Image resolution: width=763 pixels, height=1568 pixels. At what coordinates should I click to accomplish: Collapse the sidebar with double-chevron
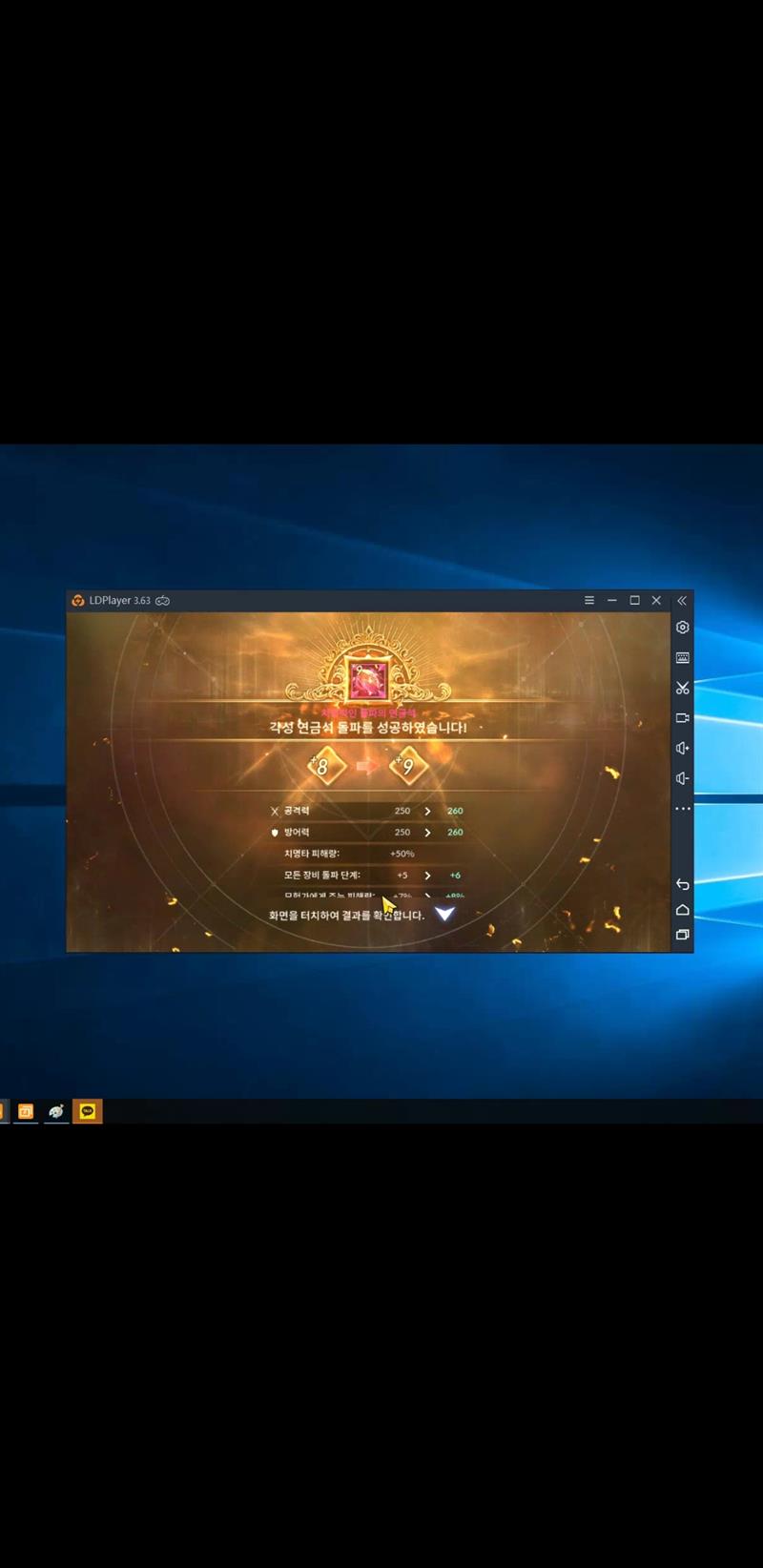pos(681,601)
